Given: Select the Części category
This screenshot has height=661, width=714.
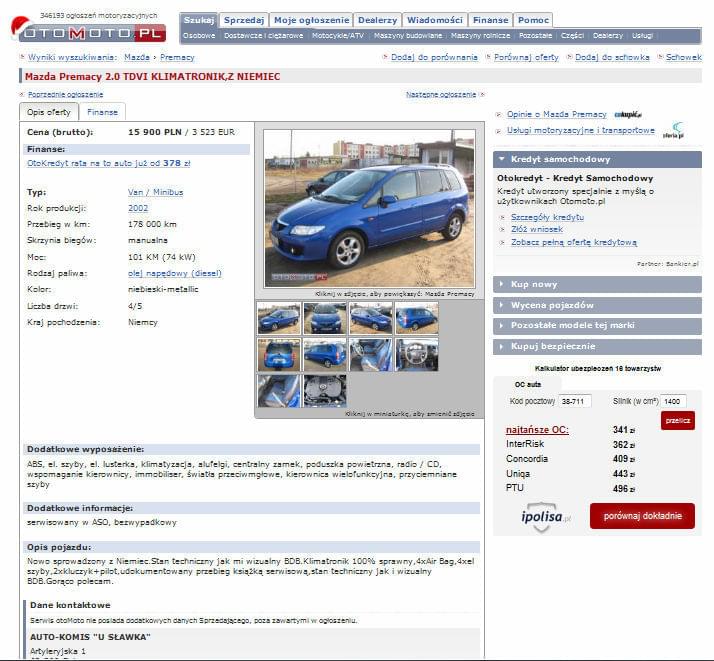Looking at the screenshot, I should [x=572, y=36].
